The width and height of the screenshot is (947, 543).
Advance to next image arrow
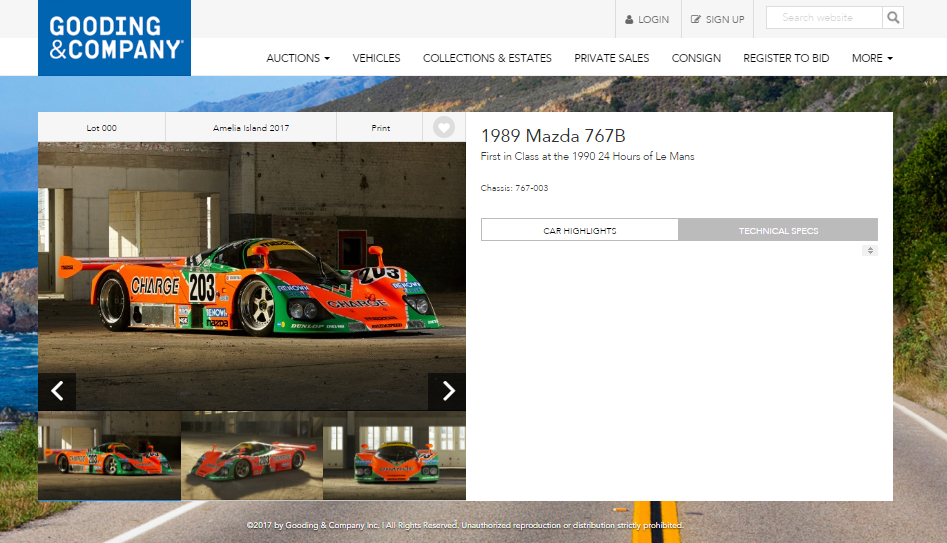tap(447, 391)
